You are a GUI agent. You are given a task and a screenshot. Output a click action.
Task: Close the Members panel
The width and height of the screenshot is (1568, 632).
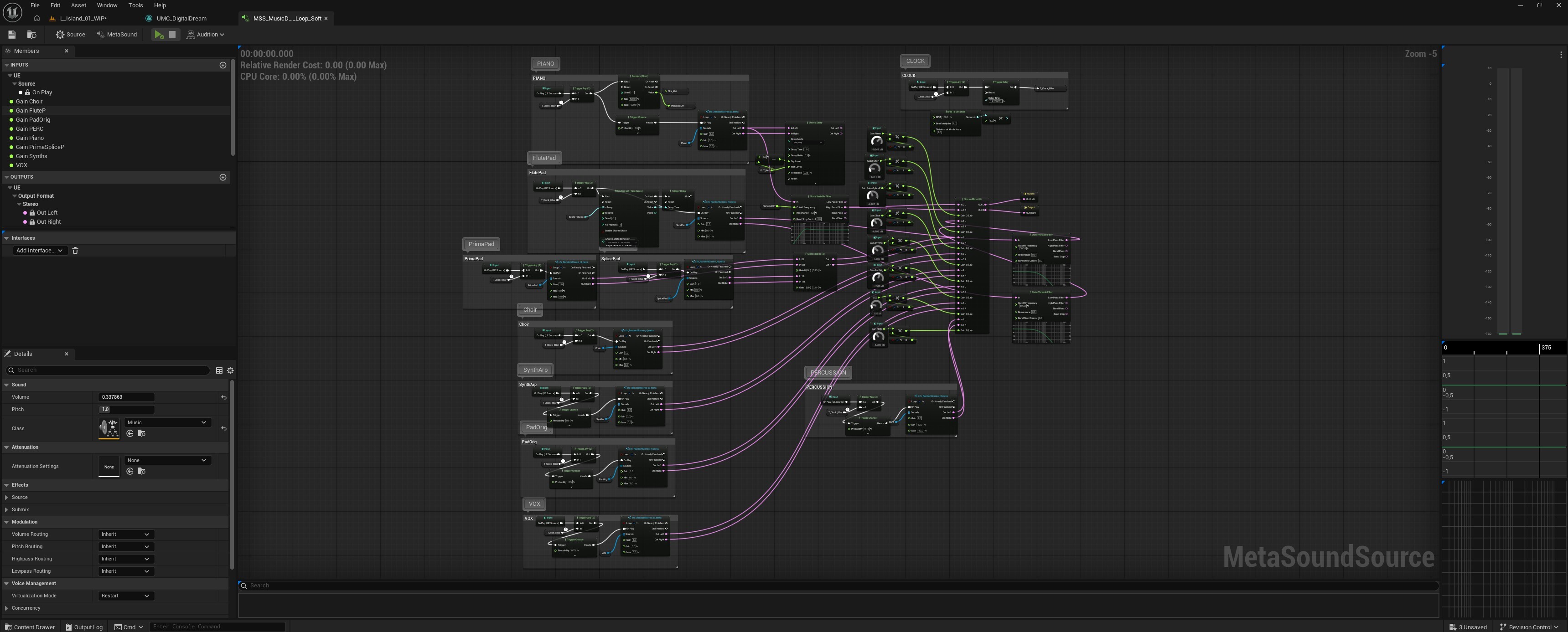(x=67, y=51)
